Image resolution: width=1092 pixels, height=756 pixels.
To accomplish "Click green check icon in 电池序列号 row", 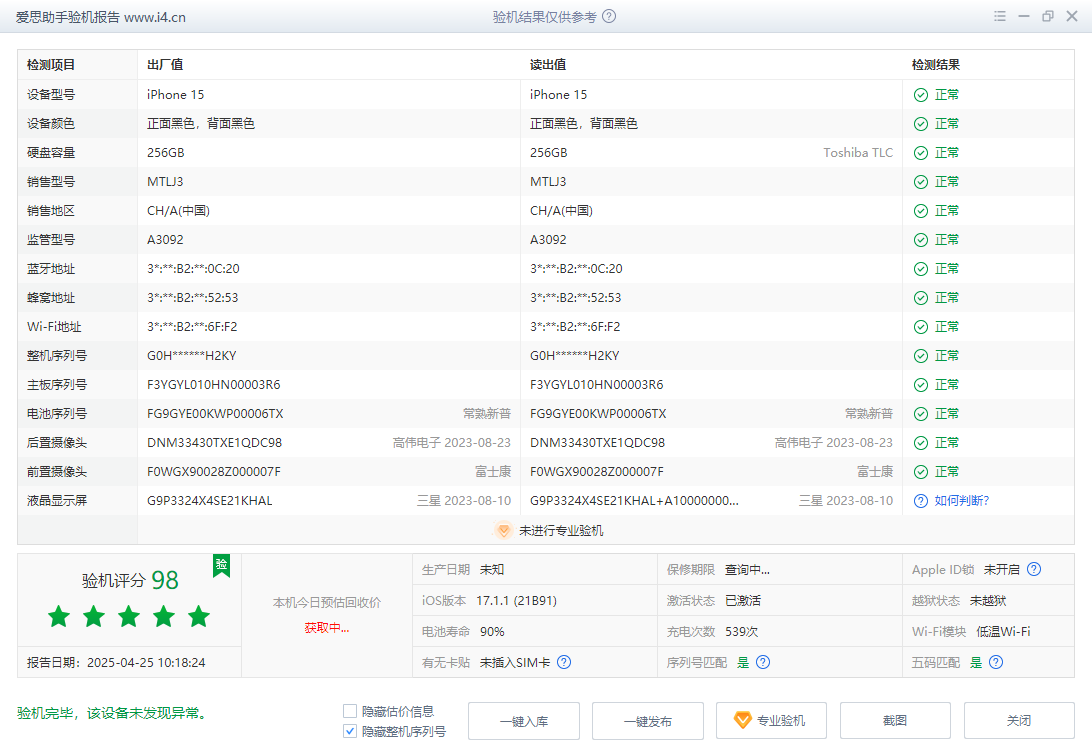I will tap(921, 414).
